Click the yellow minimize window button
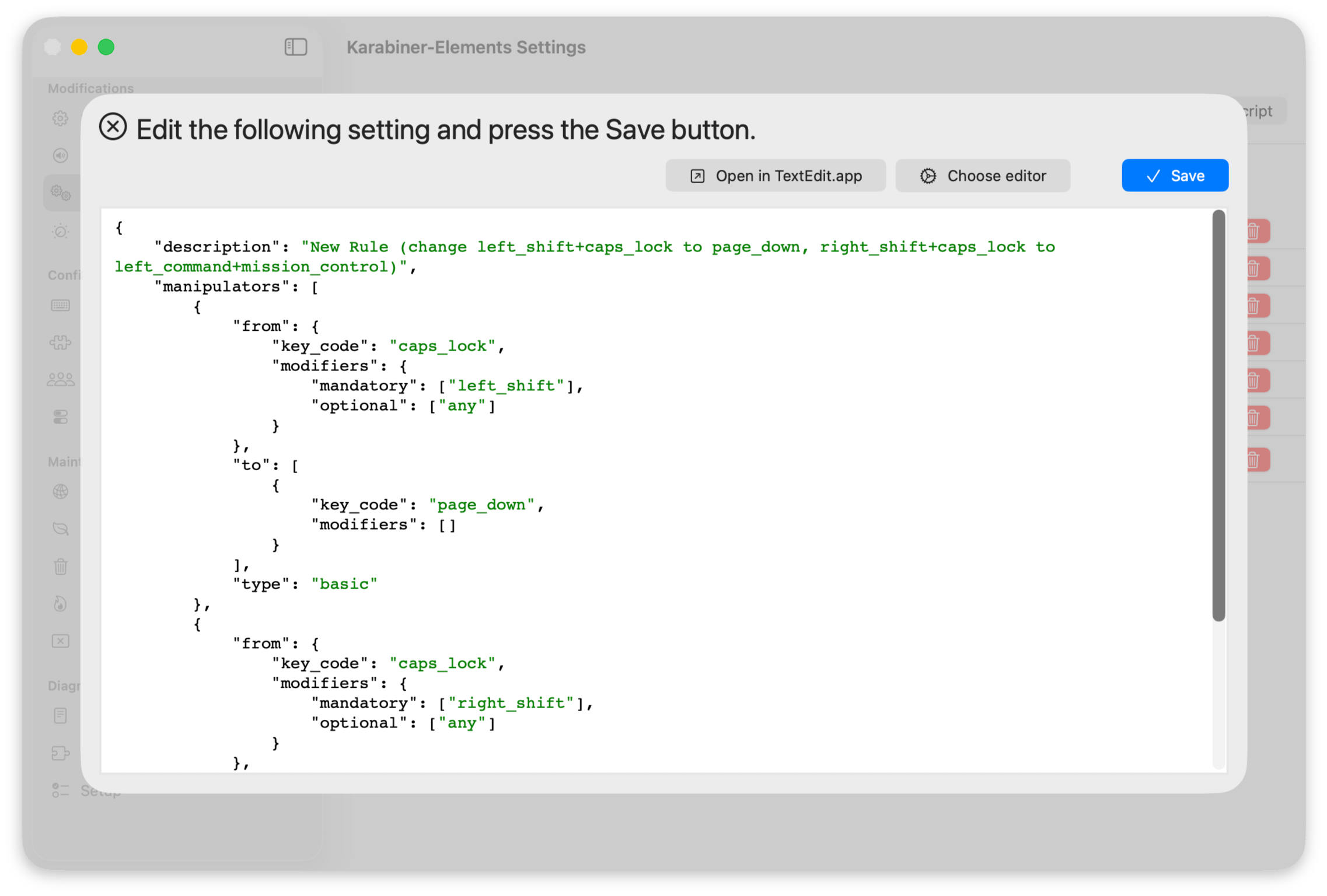The image size is (1327, 896). [x=79, y=47]
